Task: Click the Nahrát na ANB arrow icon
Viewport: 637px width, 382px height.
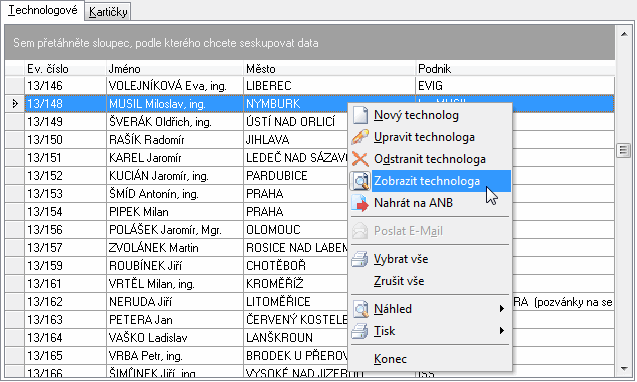Action: coord(360,203)
